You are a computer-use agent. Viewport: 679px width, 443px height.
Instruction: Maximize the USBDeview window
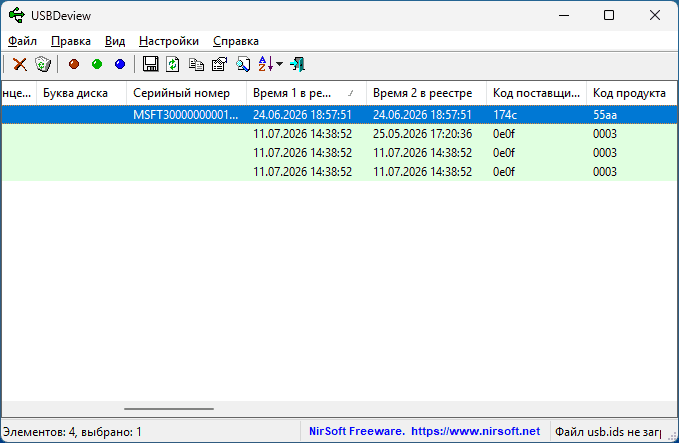609,16
